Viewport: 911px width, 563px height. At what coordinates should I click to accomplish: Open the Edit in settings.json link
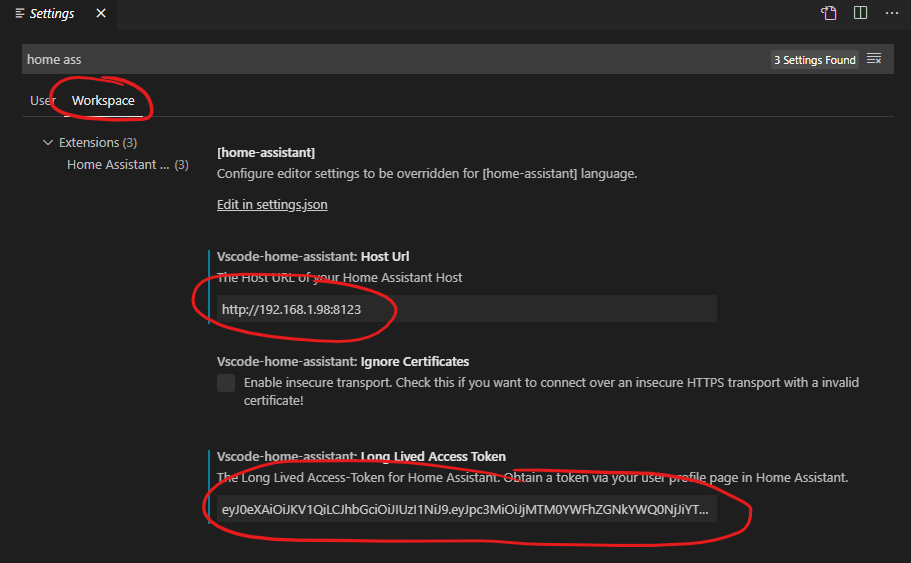(x=272, y=205)
